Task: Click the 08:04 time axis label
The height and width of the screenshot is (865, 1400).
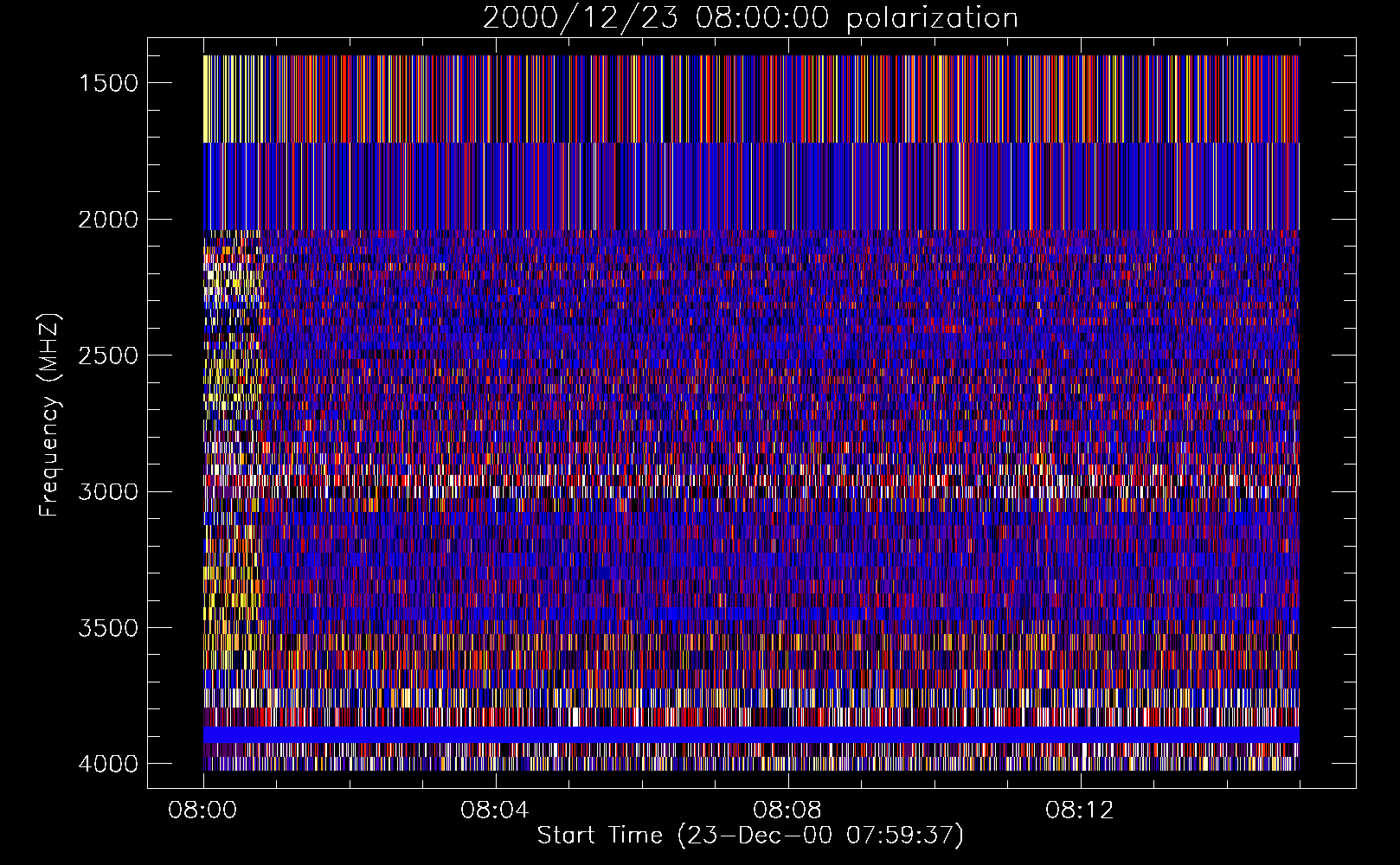Action: pyautogui.click(x=495, y=811)
